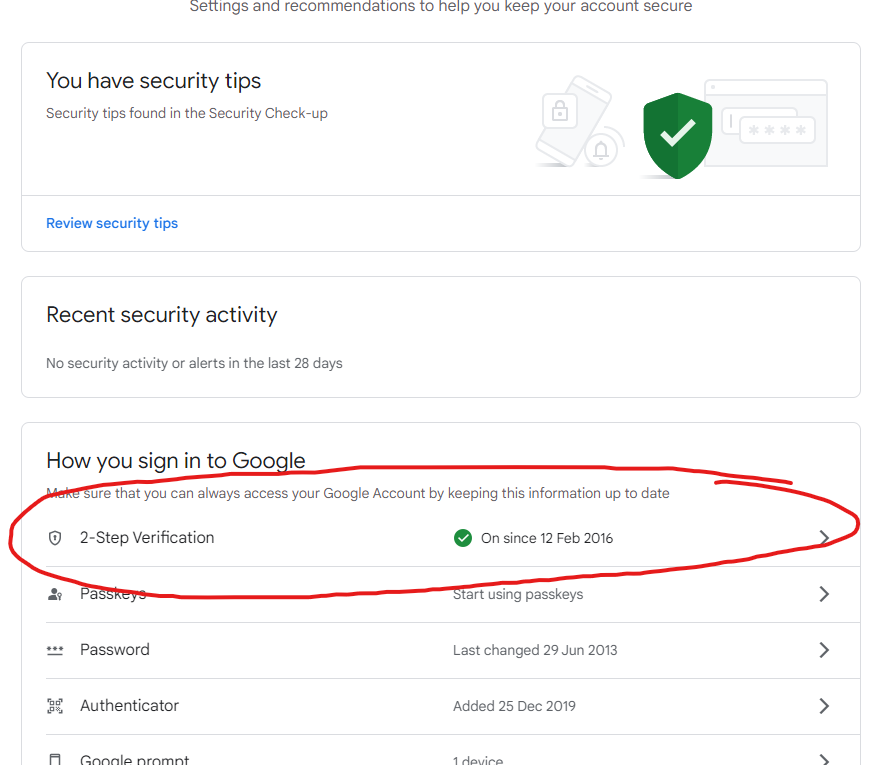The height and width of the screenshot is (765, 878).
Task: Click 'You have security tips' heading
Action: (153, 81)
